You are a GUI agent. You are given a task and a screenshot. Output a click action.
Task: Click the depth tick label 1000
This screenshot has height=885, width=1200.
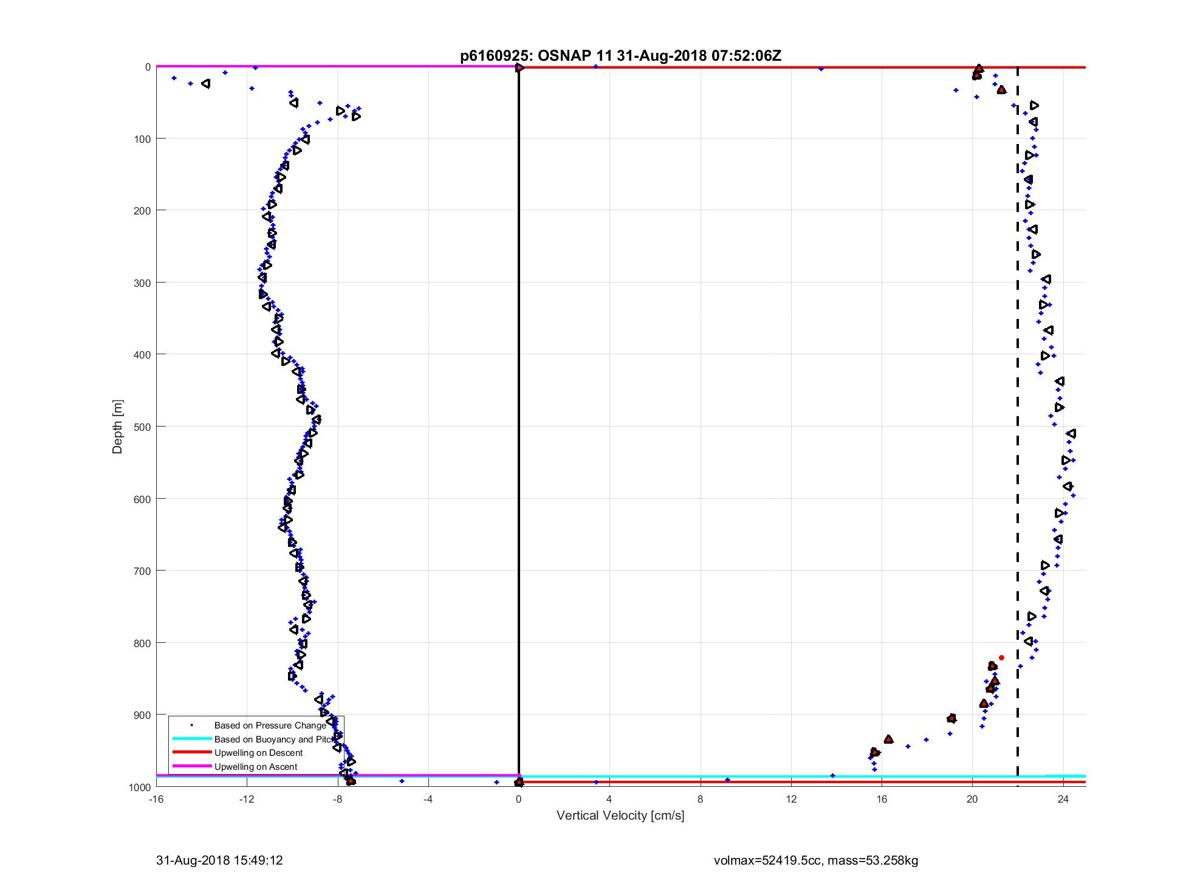(x=138, y=787)
